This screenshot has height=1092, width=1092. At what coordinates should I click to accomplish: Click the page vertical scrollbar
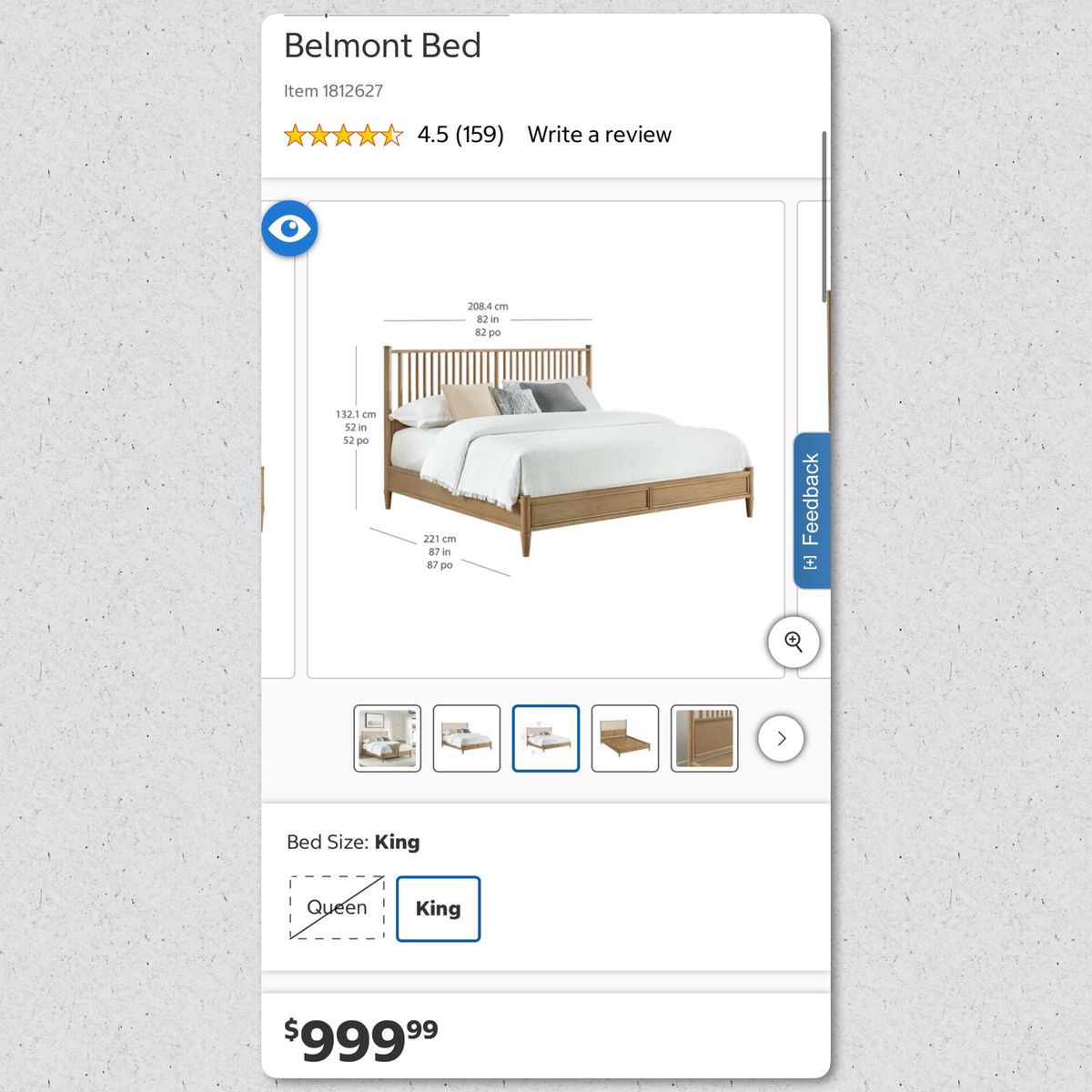point(824,217)
